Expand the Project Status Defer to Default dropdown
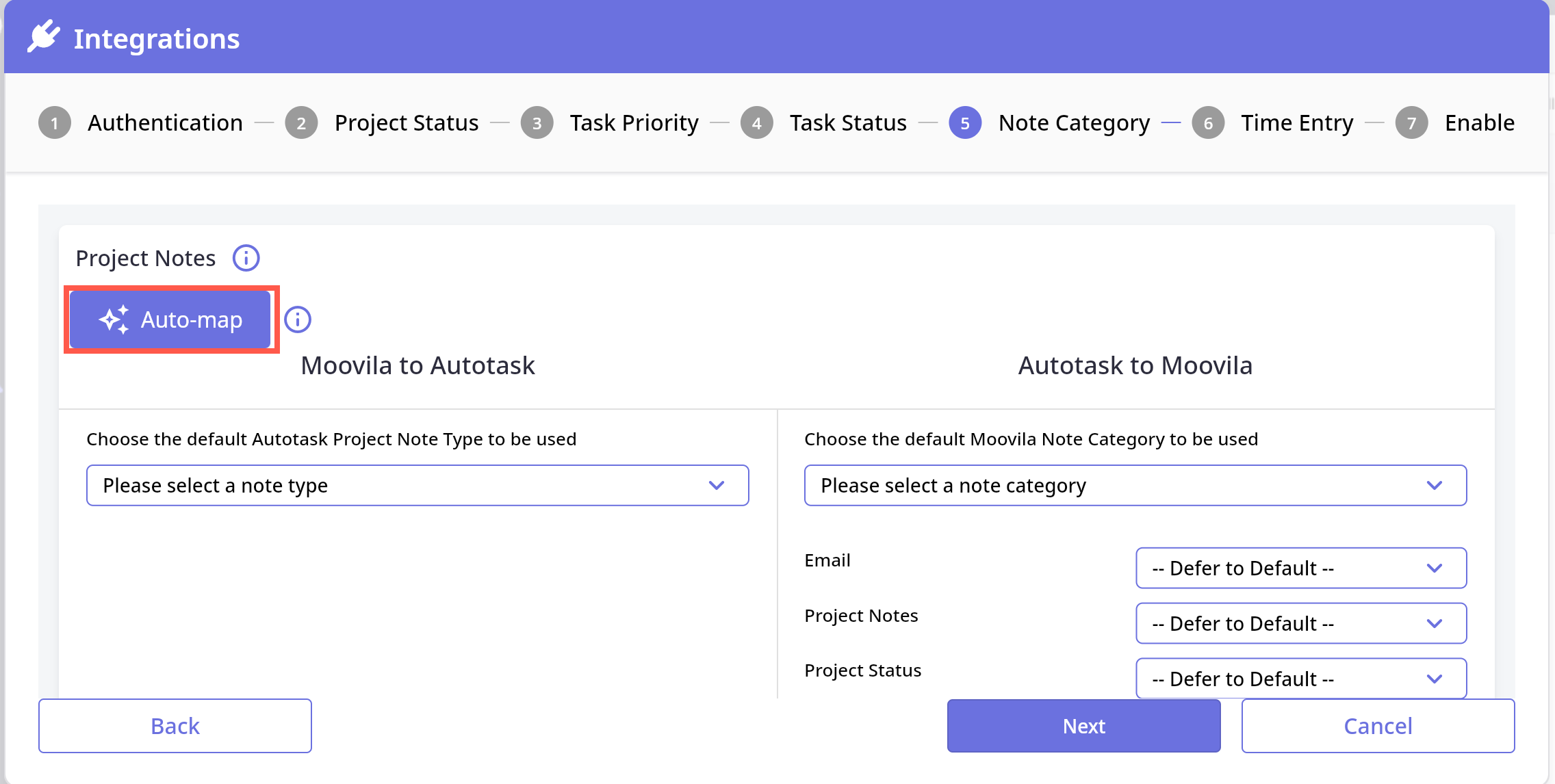Screen dimensions: 1555x784 pyautogui.click(x=1300, y=679)
